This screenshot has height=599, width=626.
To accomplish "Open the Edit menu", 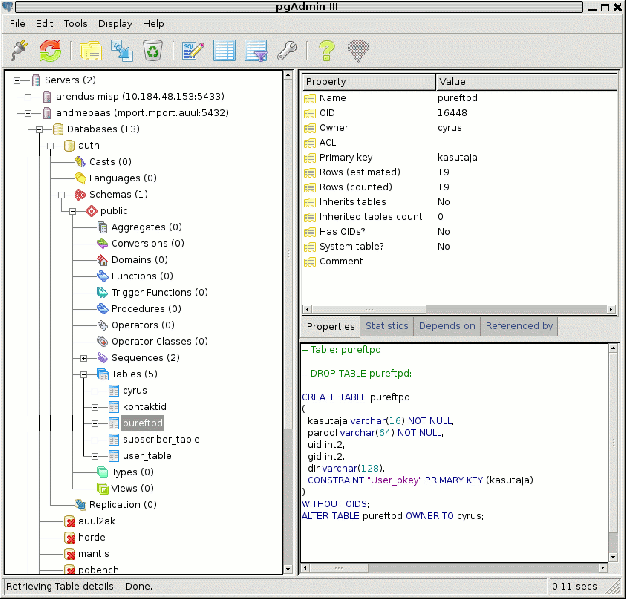I will (x=44, y=24).
